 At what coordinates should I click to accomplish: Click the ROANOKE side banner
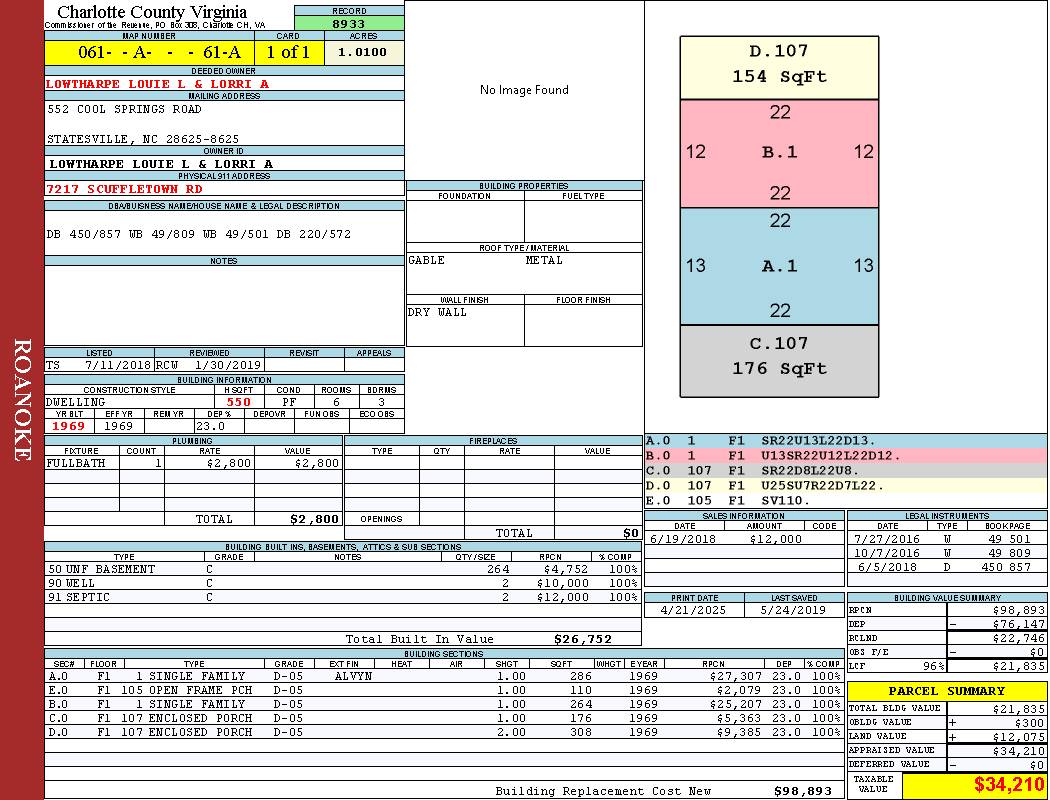(22, 400)
